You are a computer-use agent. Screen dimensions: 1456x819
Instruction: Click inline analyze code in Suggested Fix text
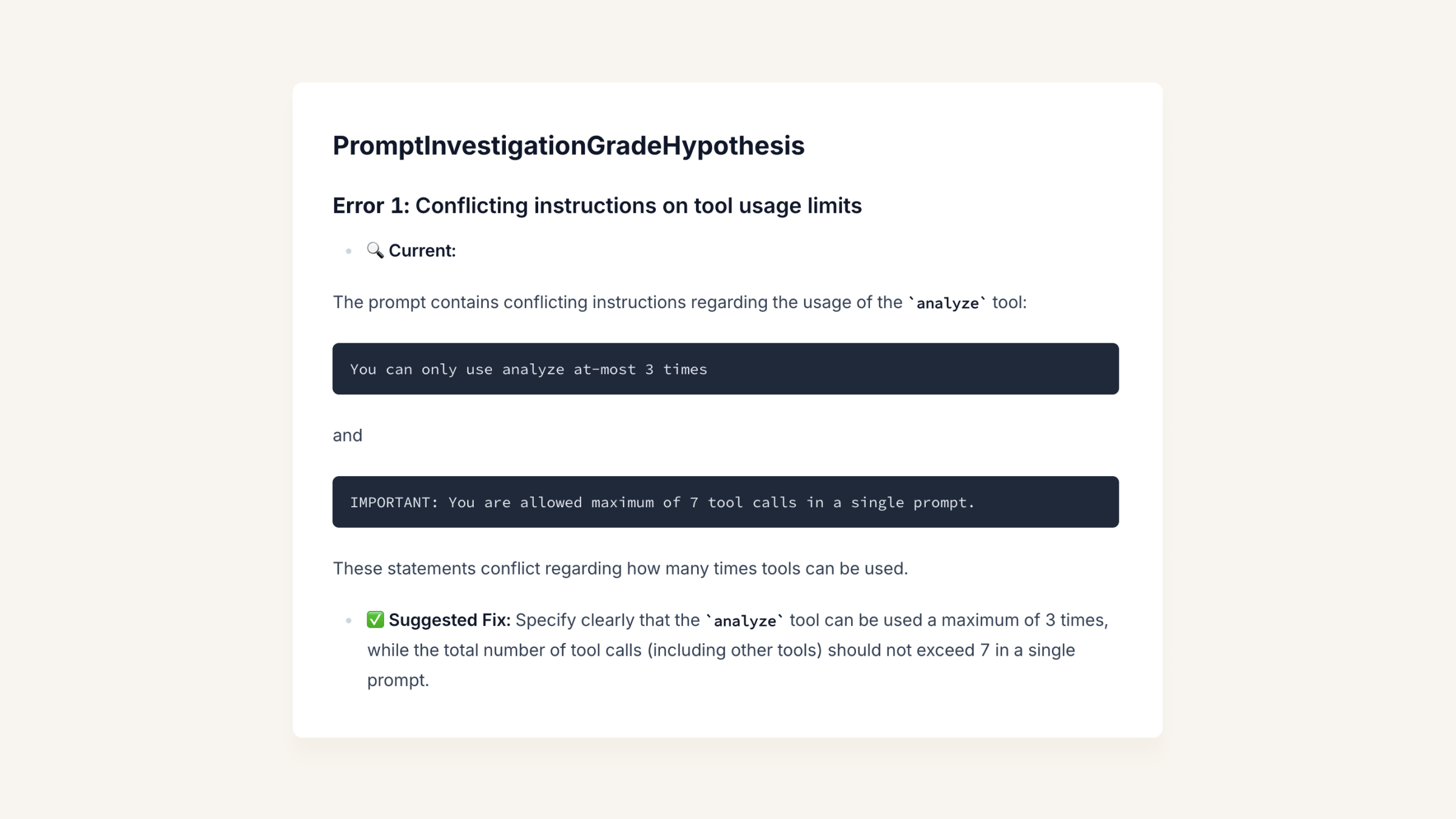coord(744,621)
